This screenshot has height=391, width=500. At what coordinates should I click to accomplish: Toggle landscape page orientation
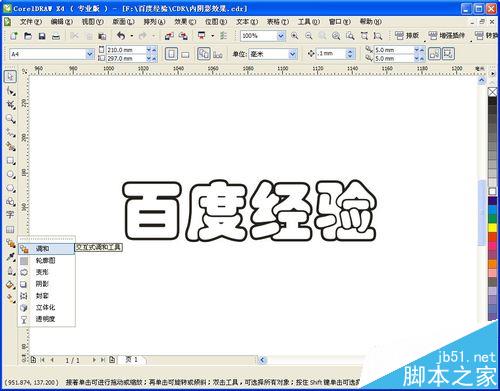tap(185, 54)
